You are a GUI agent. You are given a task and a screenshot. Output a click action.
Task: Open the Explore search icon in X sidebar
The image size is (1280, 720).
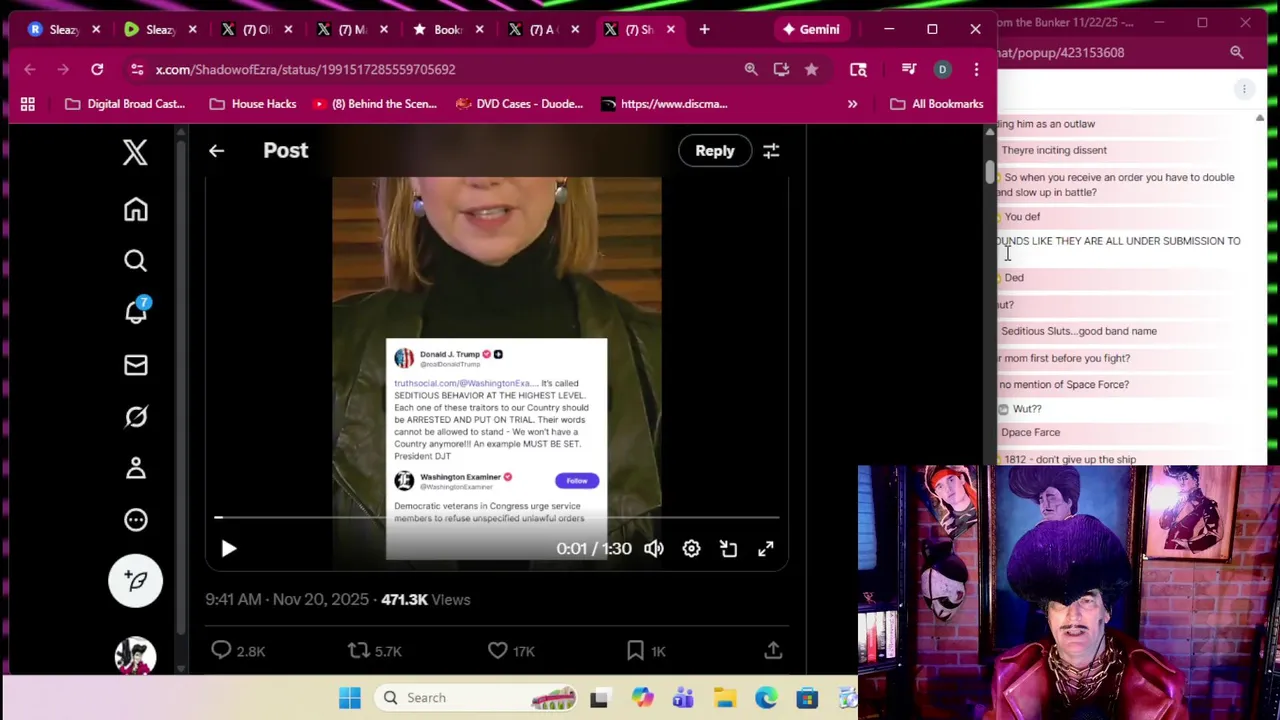click(x=135, y=261)
